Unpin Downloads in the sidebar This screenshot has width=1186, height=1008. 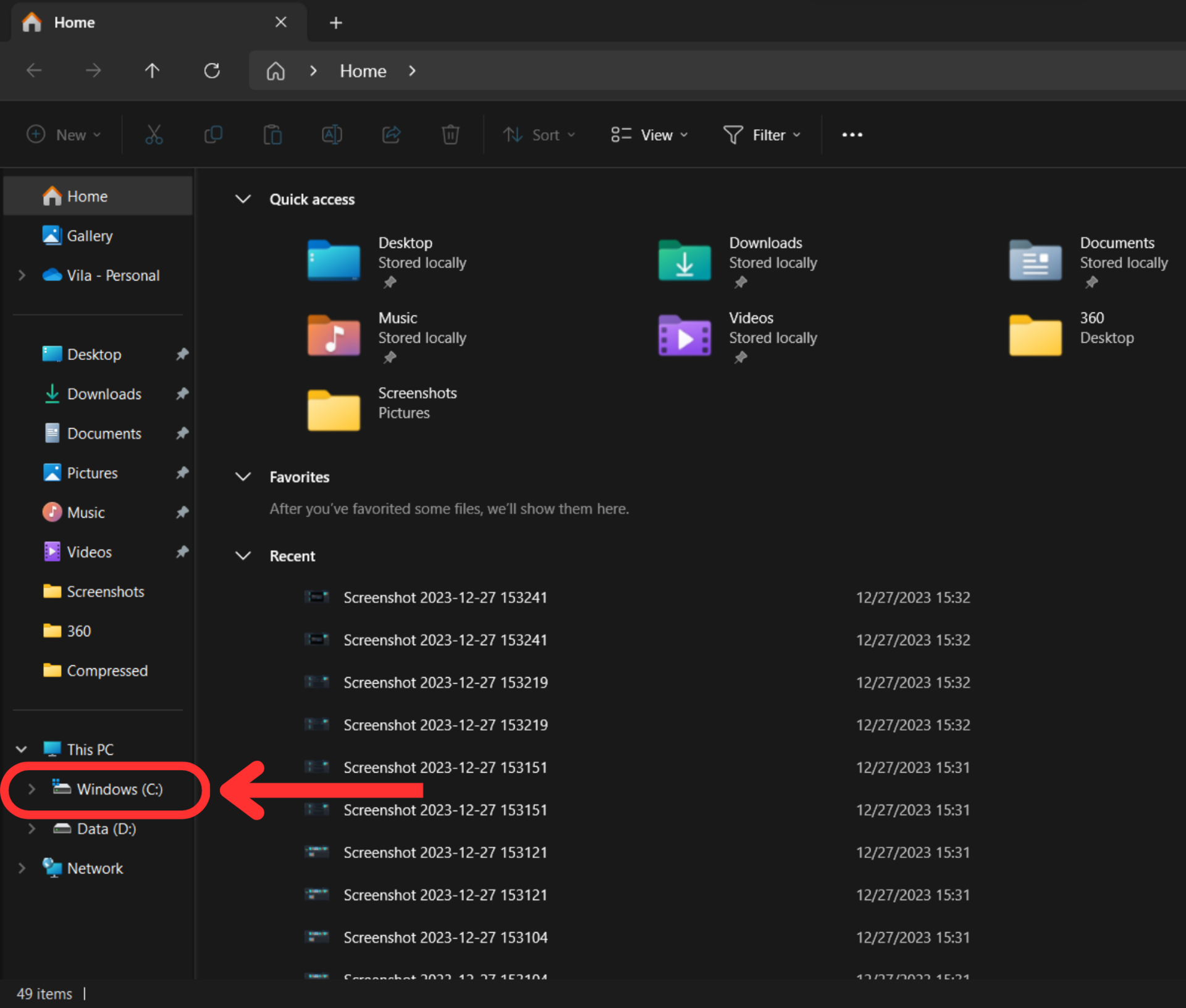point(182,393)
